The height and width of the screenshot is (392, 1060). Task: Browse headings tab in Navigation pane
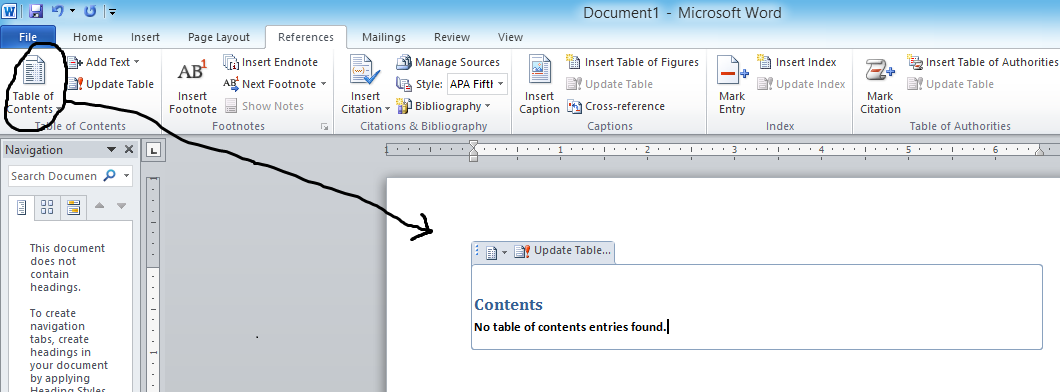point(22,207)
